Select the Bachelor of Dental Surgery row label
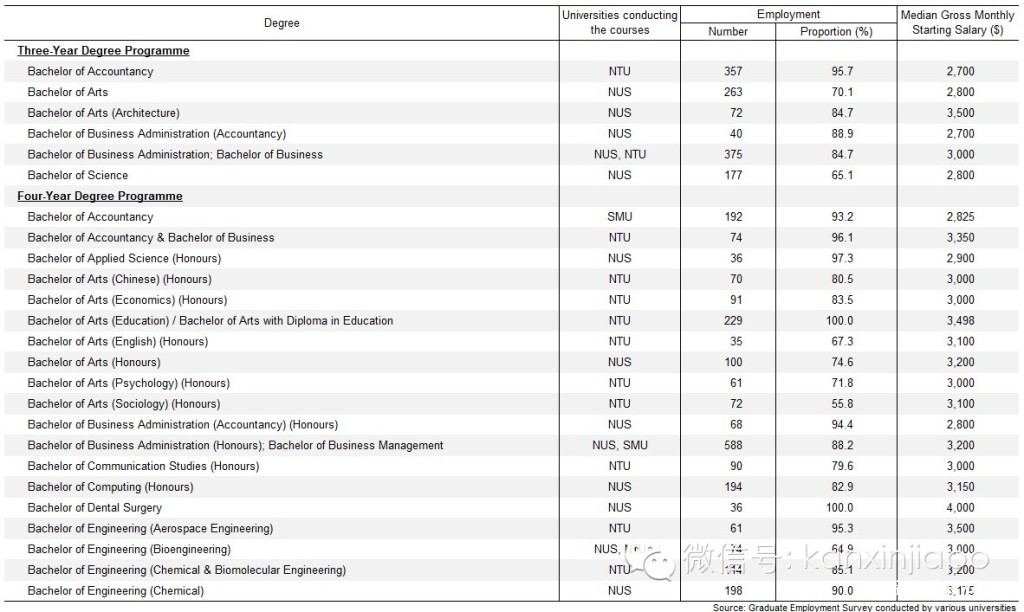Screen dimensions: 1024x612 click(x=94, y=508)
